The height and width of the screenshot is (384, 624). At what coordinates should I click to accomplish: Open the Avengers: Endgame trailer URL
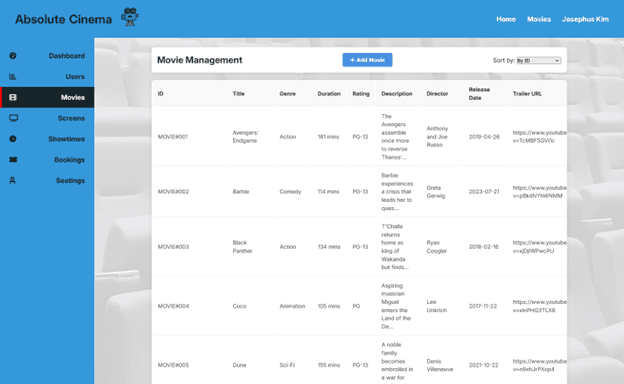click(x=539, y=136)
